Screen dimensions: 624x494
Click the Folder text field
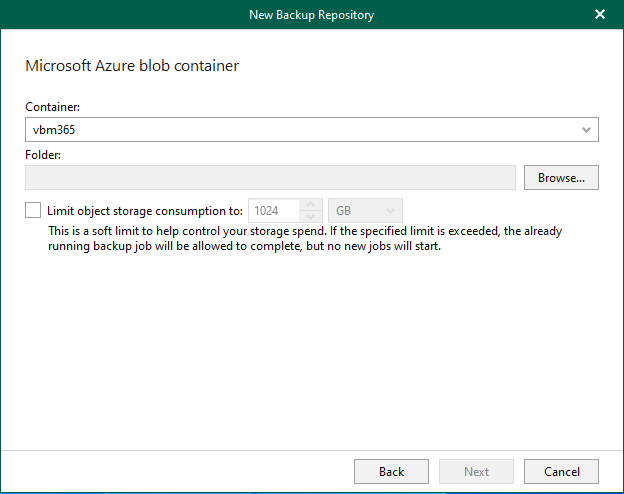pyautogui.click(x=270, y=178)
